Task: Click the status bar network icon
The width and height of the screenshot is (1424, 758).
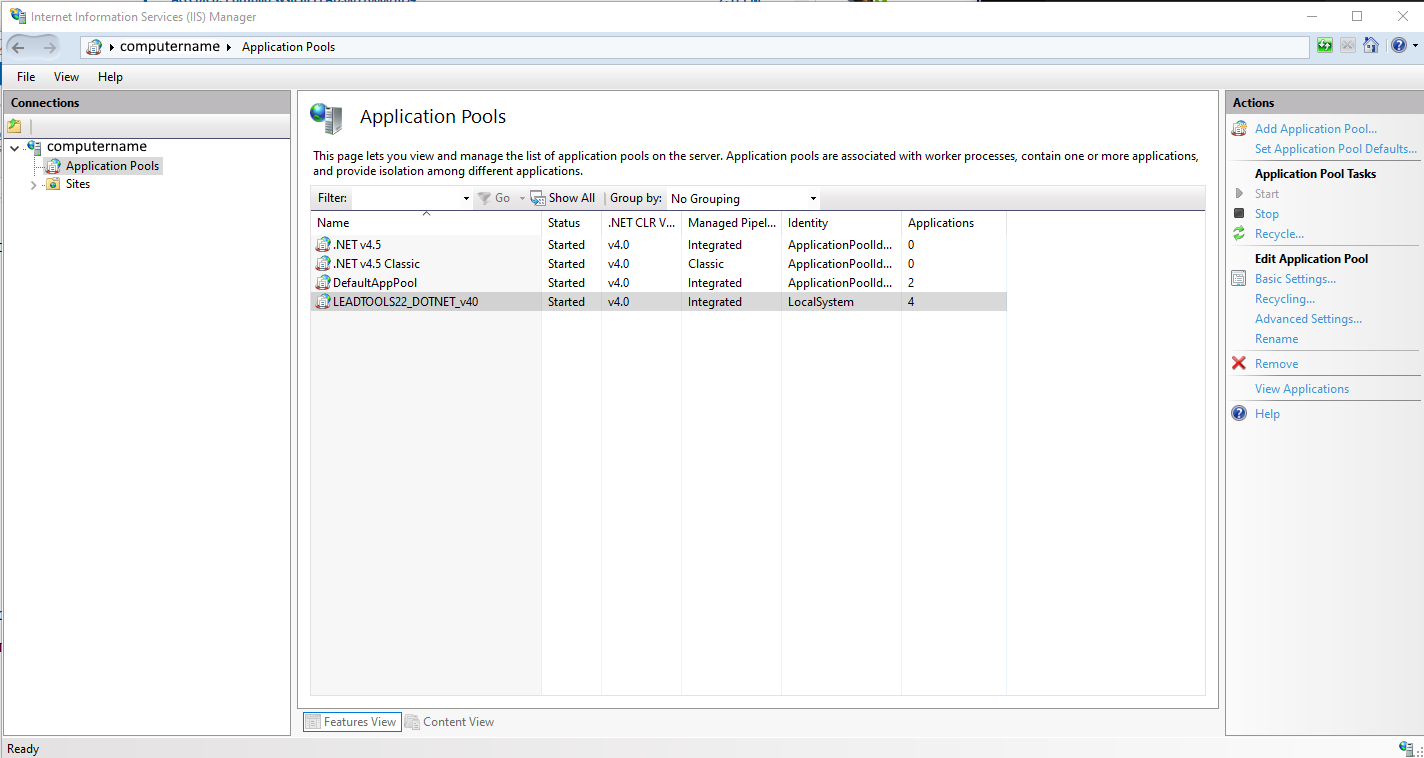Action: click(x=1408, y=749)
